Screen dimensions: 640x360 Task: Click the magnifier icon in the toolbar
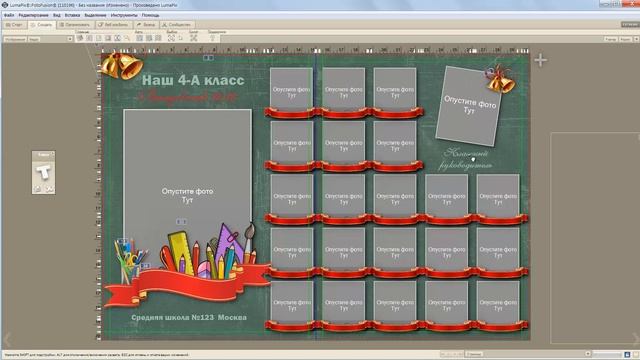pyautogui.click(x=127, y=38)
